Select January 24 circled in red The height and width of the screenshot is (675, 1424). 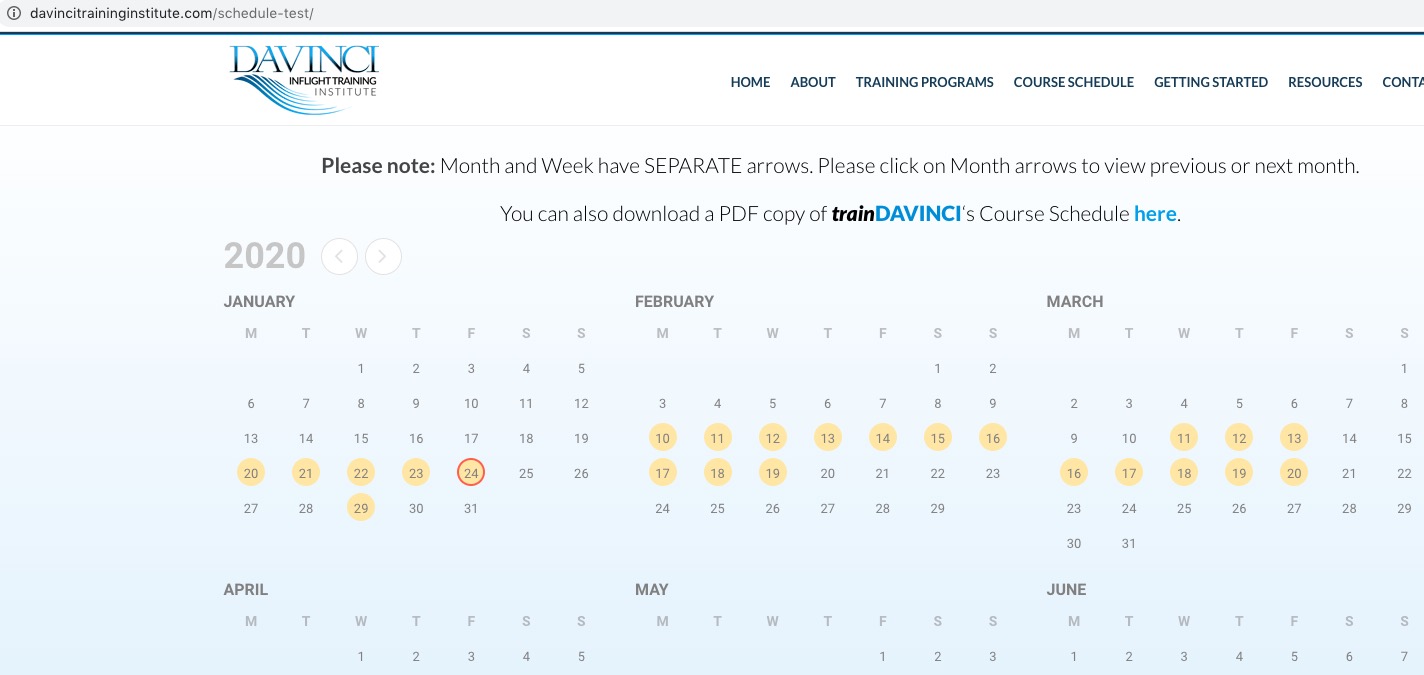pos(471,473)
